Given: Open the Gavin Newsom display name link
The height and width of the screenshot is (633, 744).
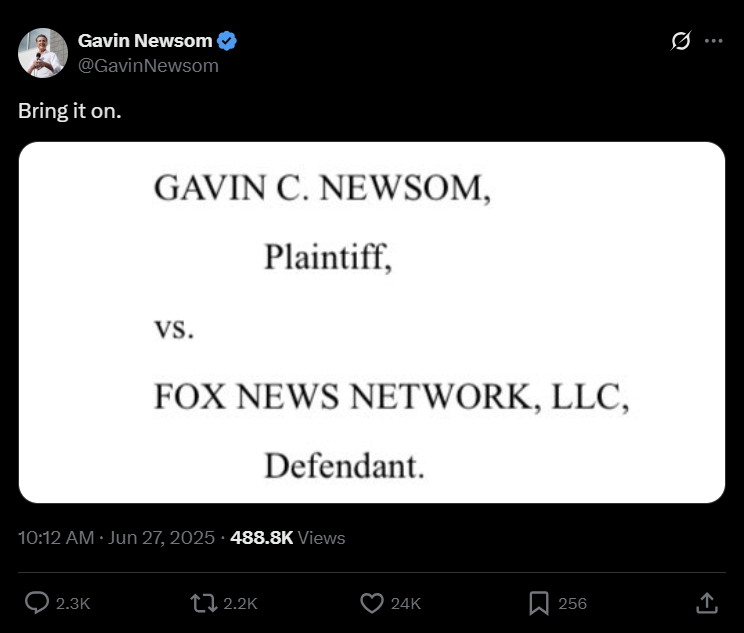Looking at the screenshot, I should [x=145, y=41].
